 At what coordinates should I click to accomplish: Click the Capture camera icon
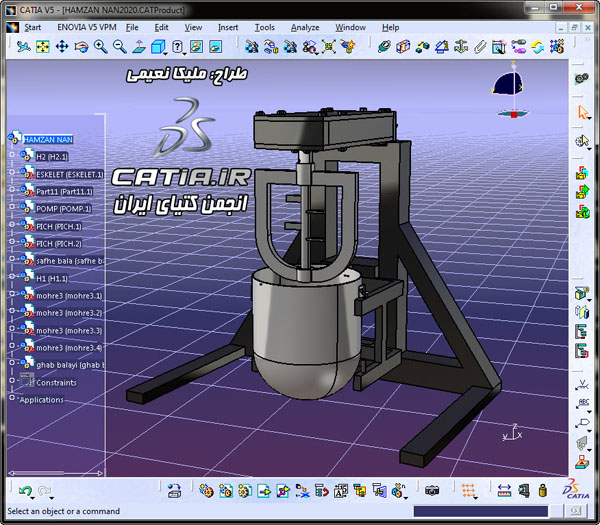click(x=432, y=491)
